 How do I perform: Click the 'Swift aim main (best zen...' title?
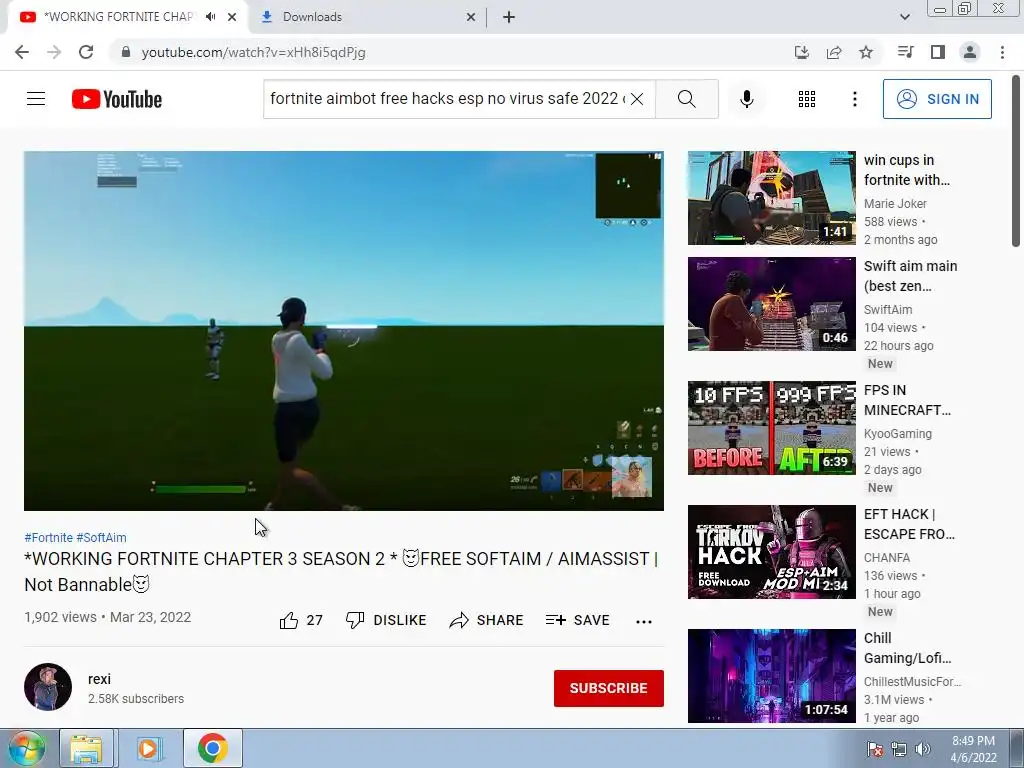pos(910,276)
